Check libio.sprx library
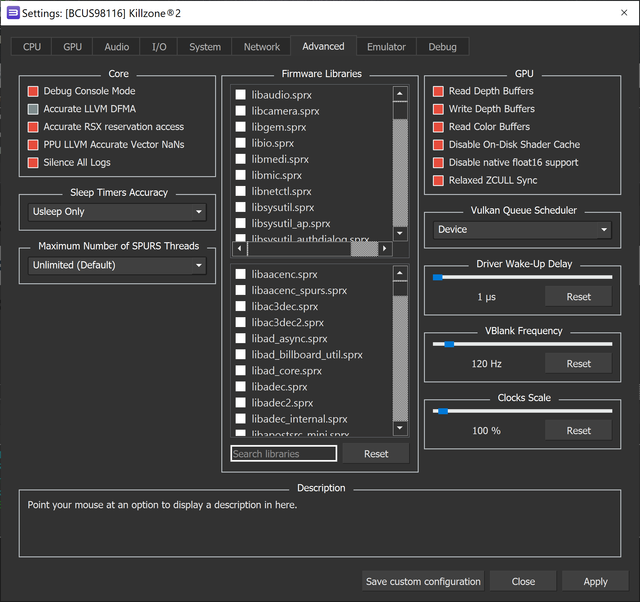Viewport: 640px width, 602px height. 241,143
